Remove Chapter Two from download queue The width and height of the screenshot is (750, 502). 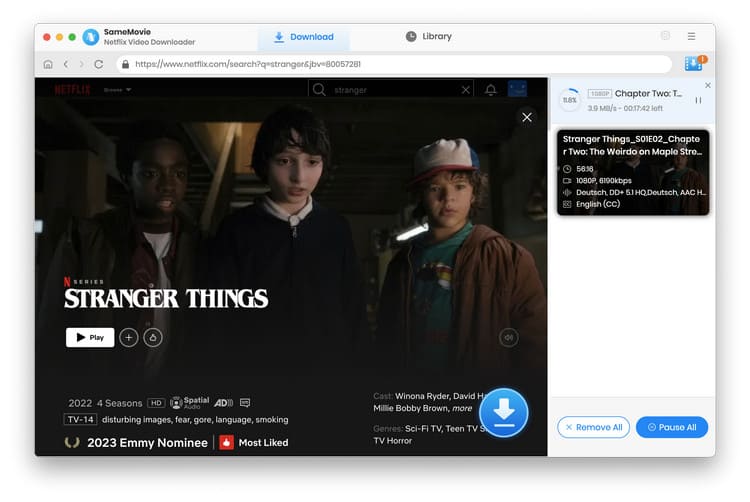coord(708,85)
